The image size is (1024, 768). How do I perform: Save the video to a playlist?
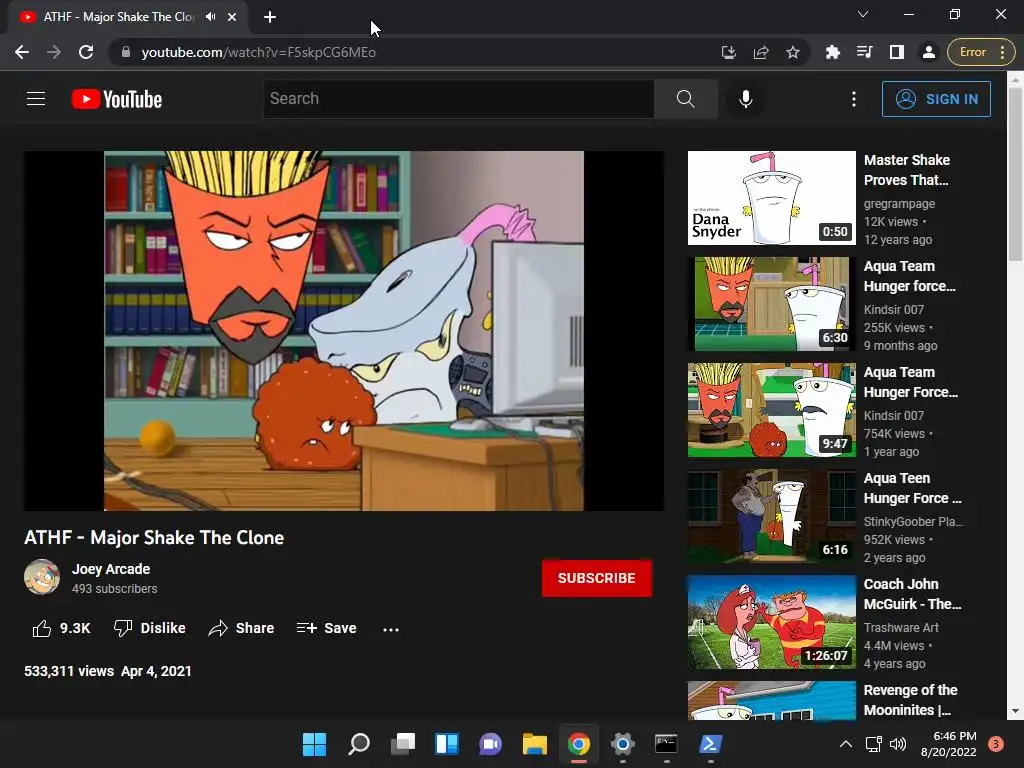click(326, 628)
